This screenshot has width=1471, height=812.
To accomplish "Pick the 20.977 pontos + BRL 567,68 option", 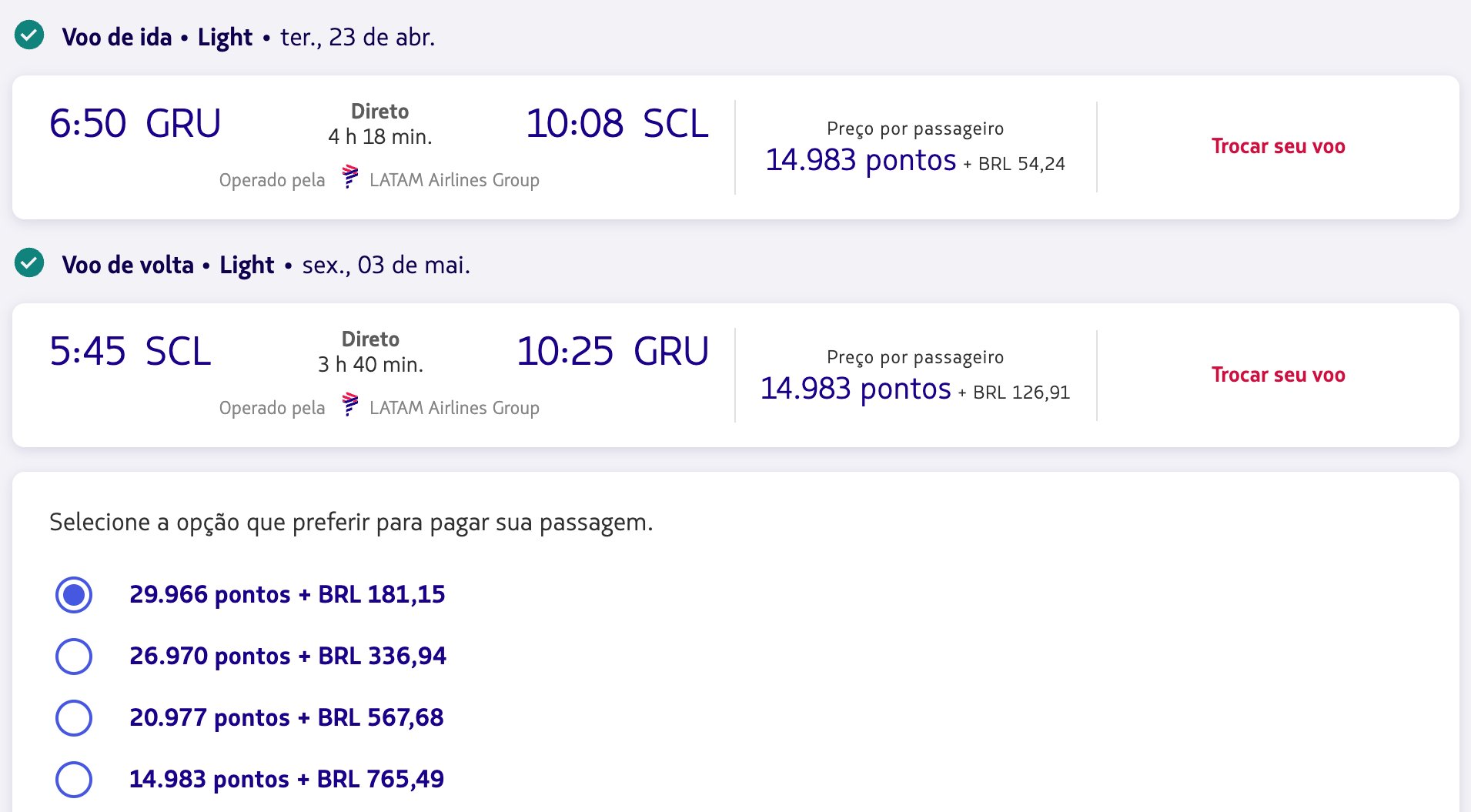I will click(x=74, y=718).
